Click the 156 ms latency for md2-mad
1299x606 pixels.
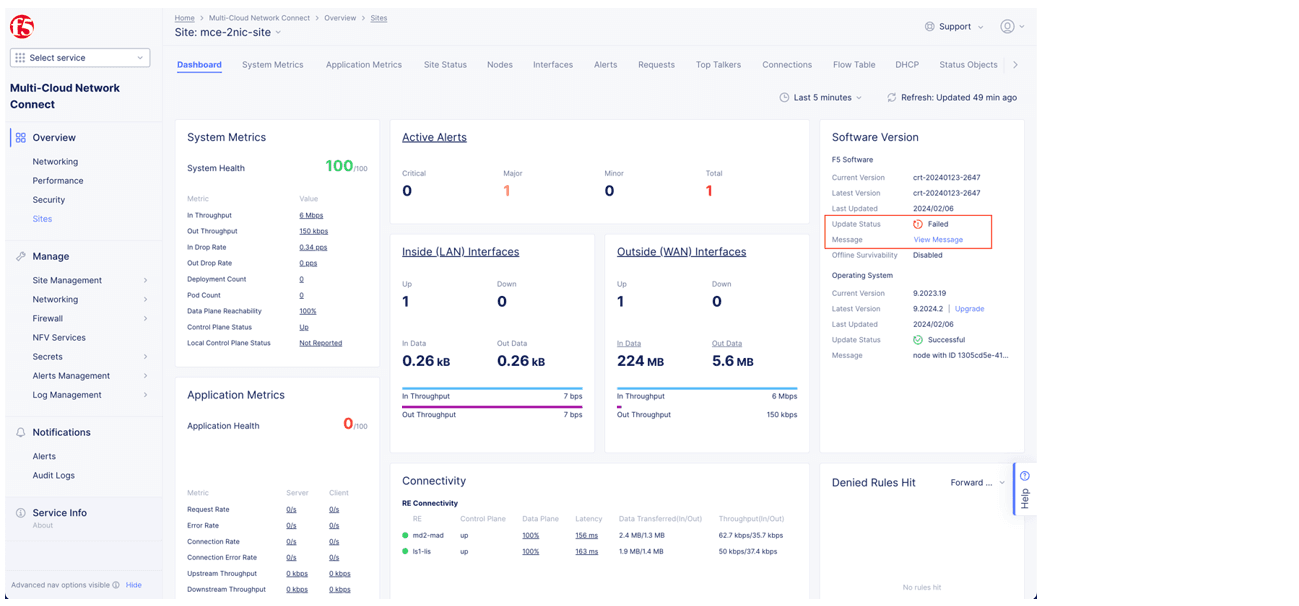coord(586,536)
